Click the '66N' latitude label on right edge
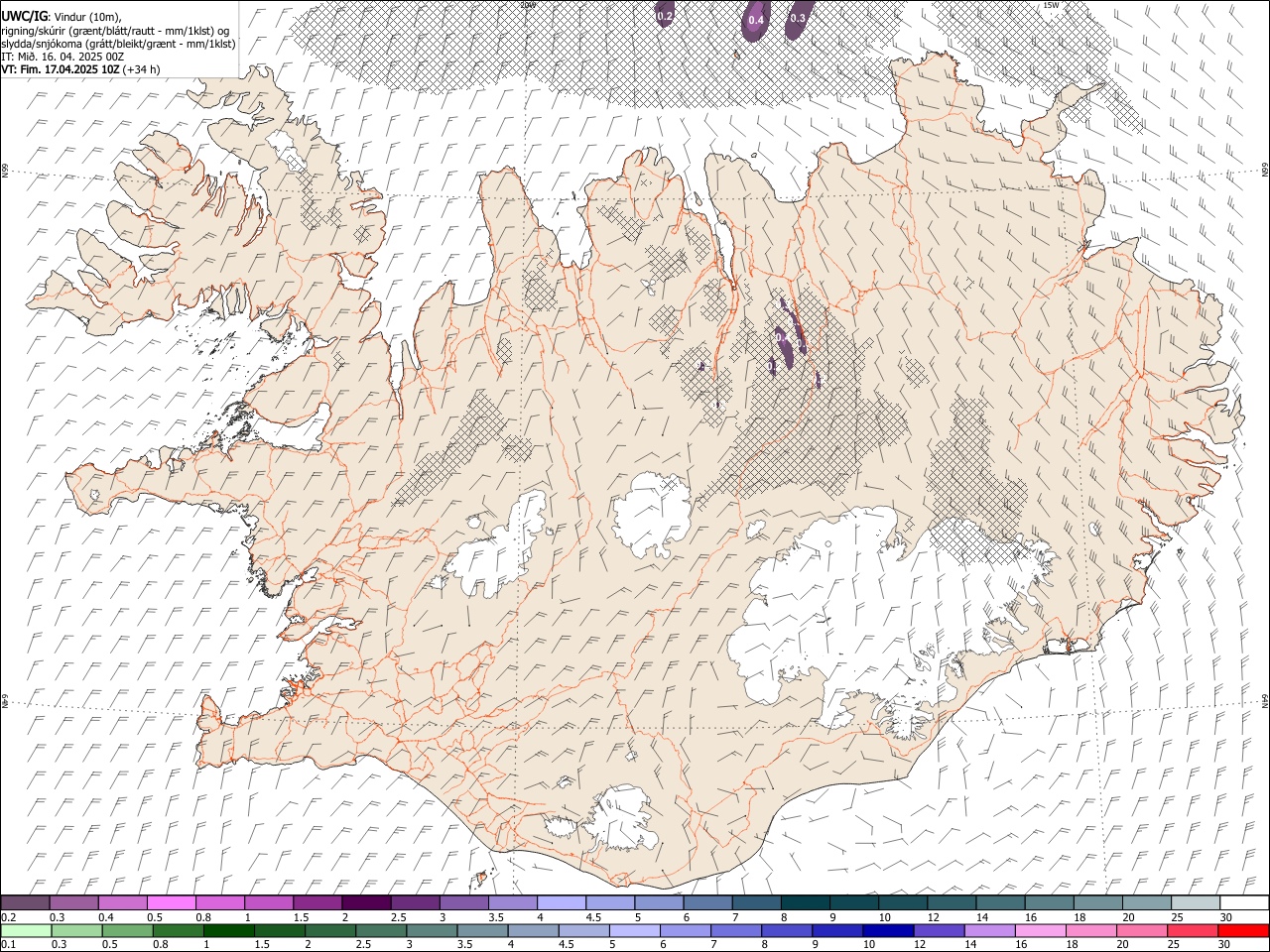 (x=1265, y=170)
